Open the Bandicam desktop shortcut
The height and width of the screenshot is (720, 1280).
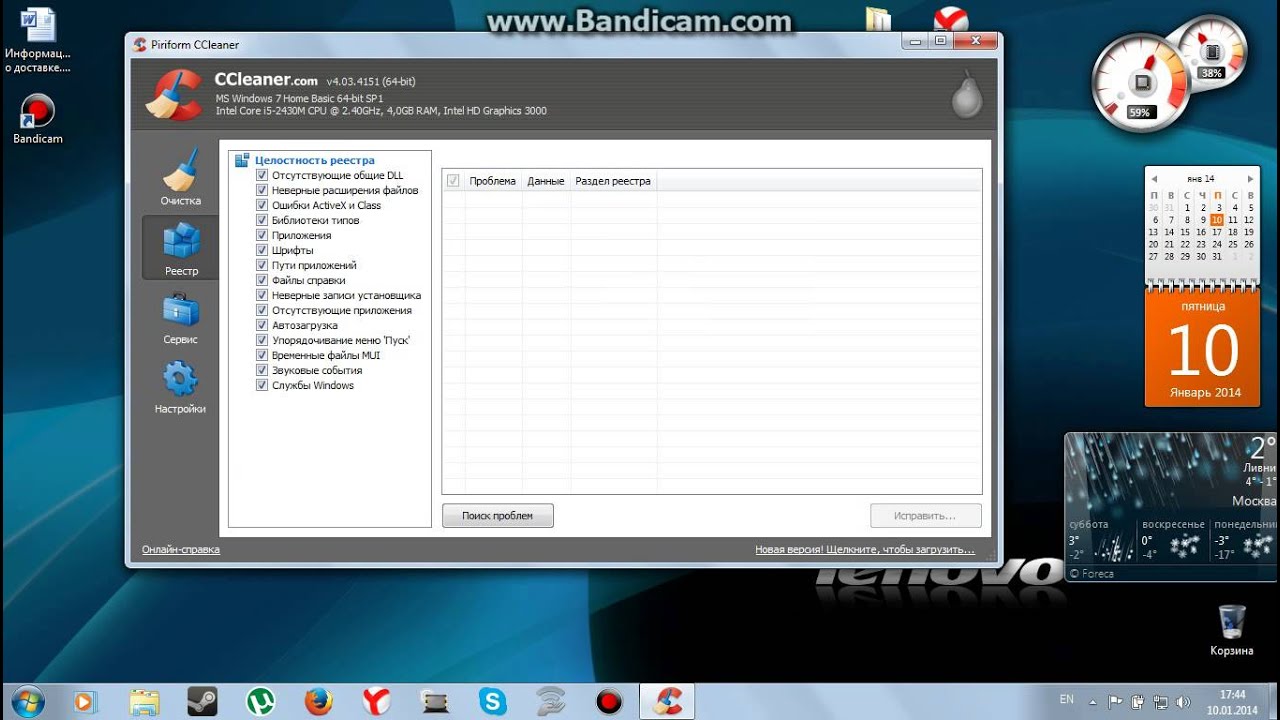pos(38,119)
